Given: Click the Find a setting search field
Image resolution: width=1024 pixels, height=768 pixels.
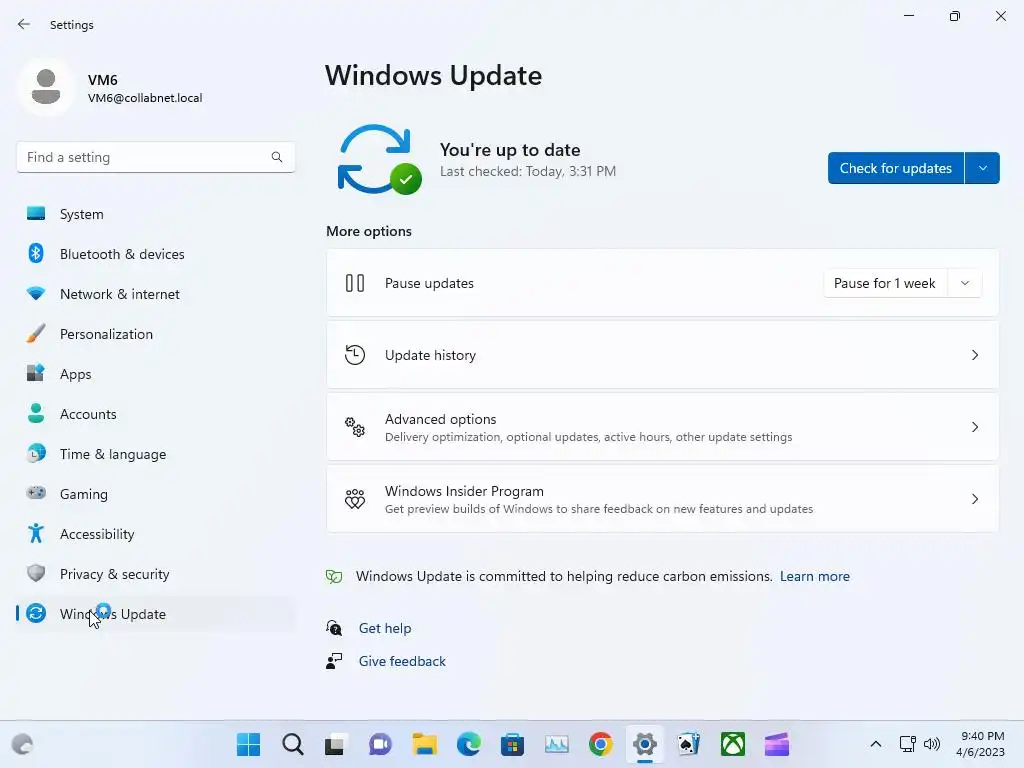Looking at the screenshot, I should [x=155, y=157].
